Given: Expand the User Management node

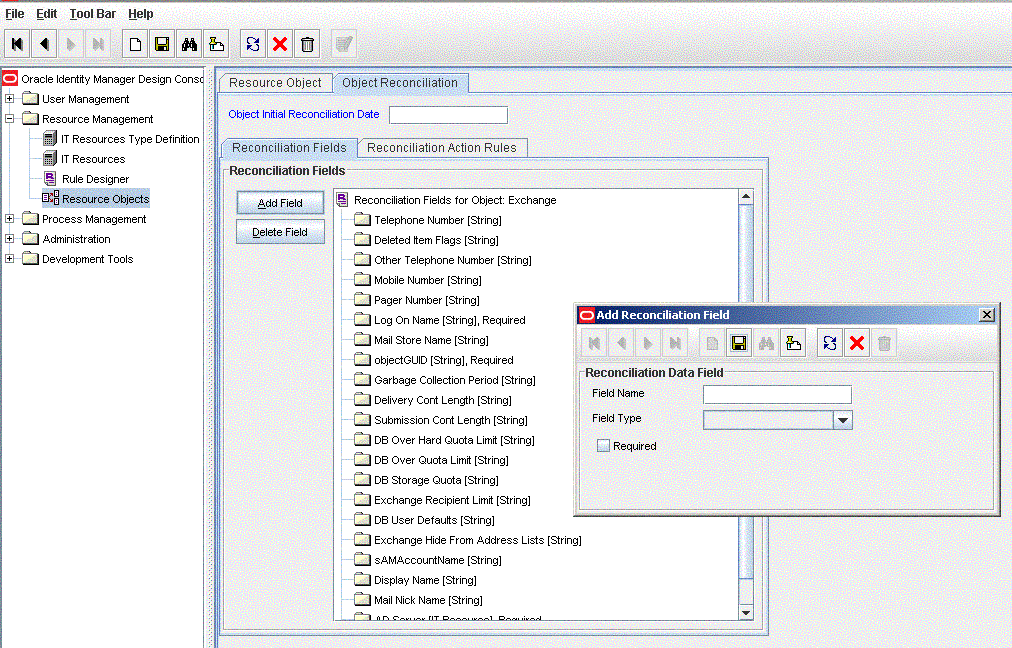Looking at the screenshot, I should point(9,99).
